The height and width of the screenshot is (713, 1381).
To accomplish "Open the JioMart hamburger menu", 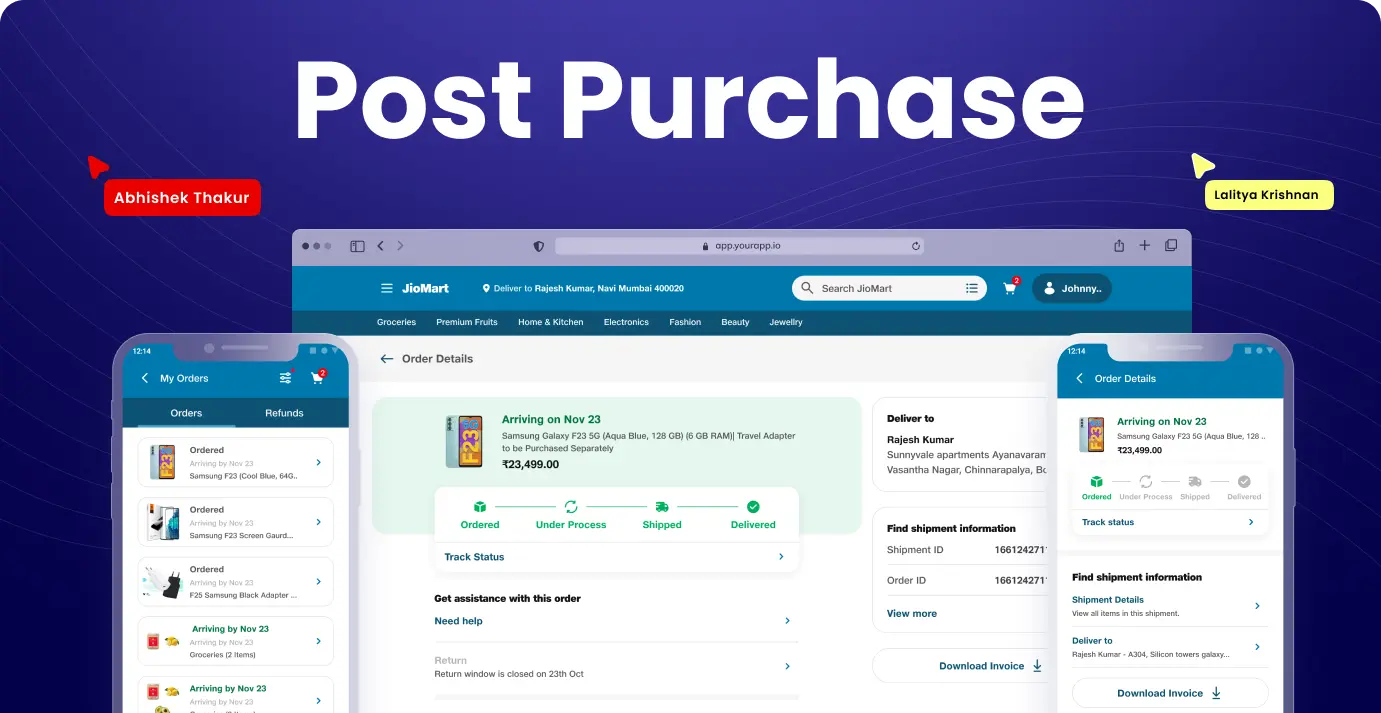I will [x=387, y=288].
